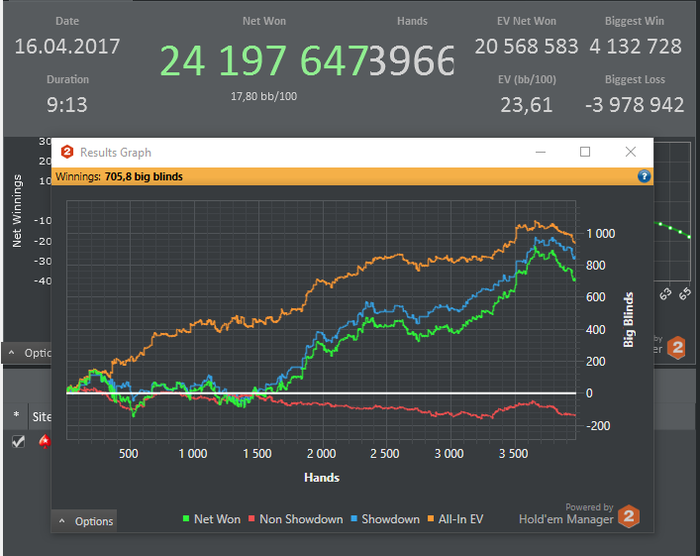Click the date value 16.04.2017

pyautogui.click(x=67, y=46)
